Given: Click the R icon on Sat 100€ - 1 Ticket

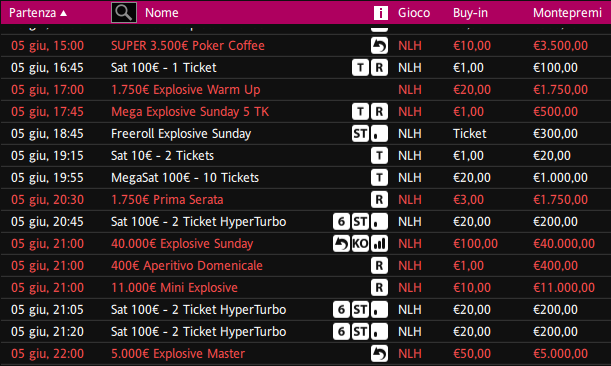Looking at the screenshot, I should [379, 68].
